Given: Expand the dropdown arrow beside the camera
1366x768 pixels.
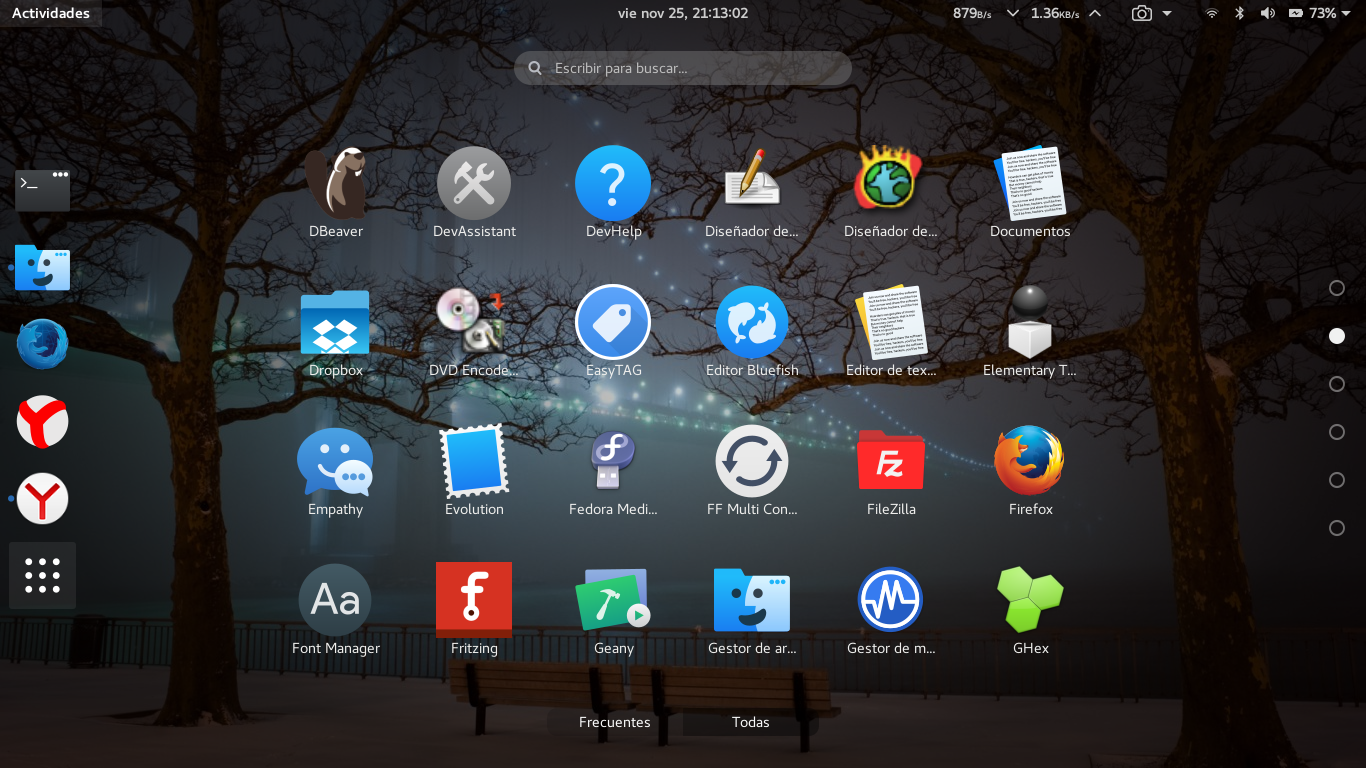Looking at the screenshot, I should 1167,13.
